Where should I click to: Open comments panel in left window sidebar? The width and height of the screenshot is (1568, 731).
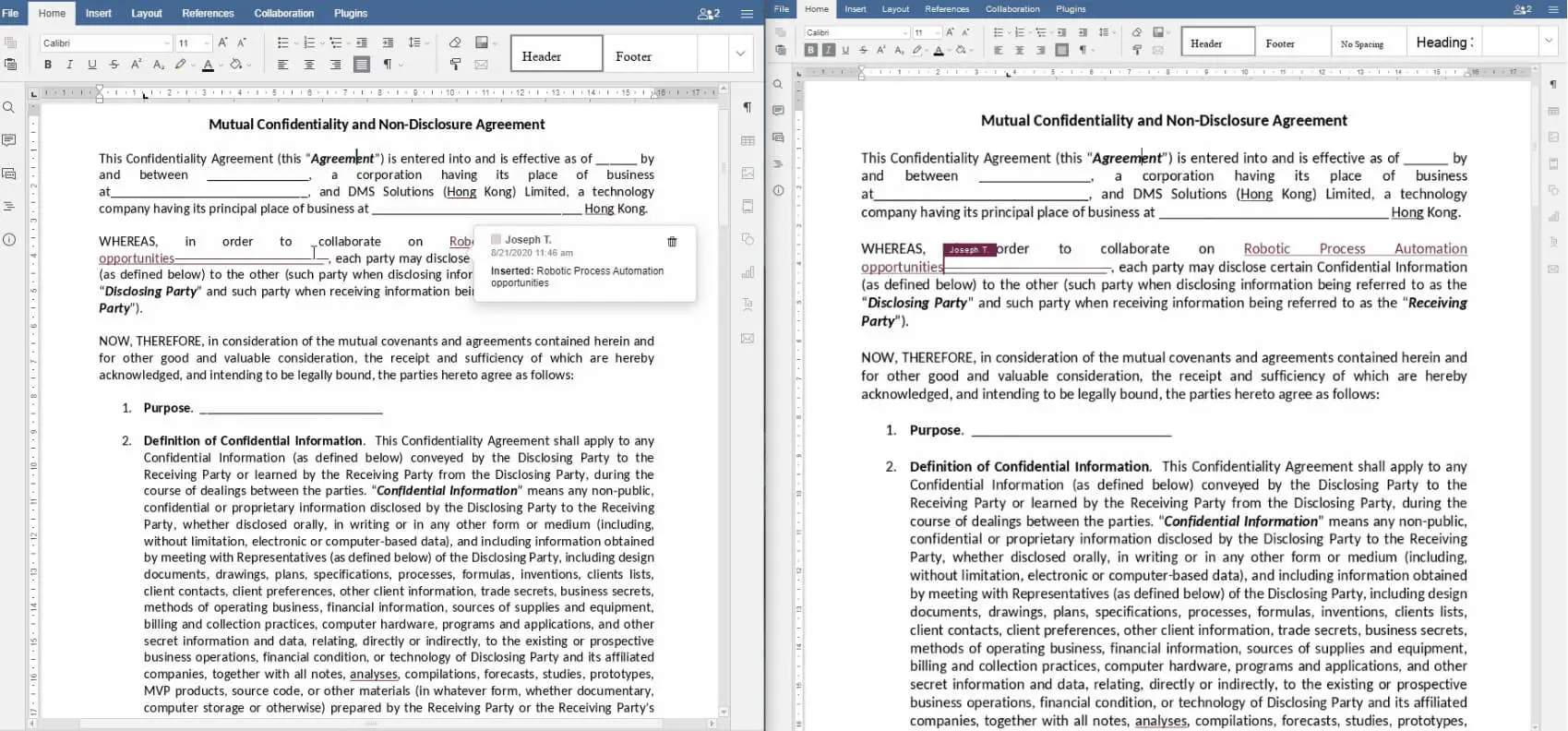[x=9, y=140]
